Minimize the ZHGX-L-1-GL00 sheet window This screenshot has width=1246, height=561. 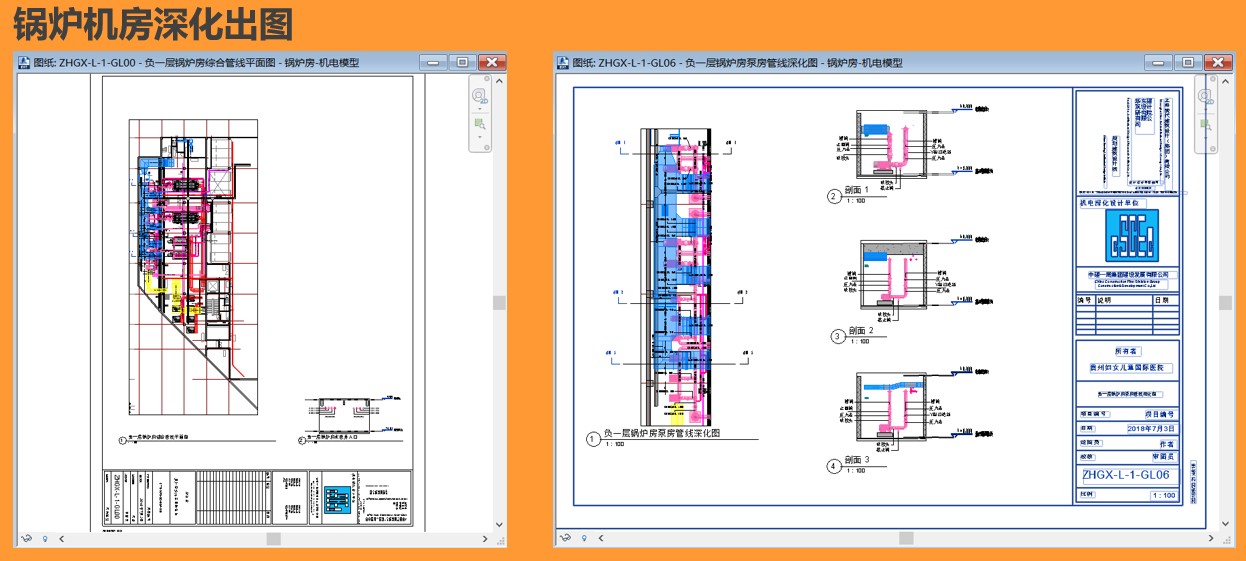click(x=433, y=62)
